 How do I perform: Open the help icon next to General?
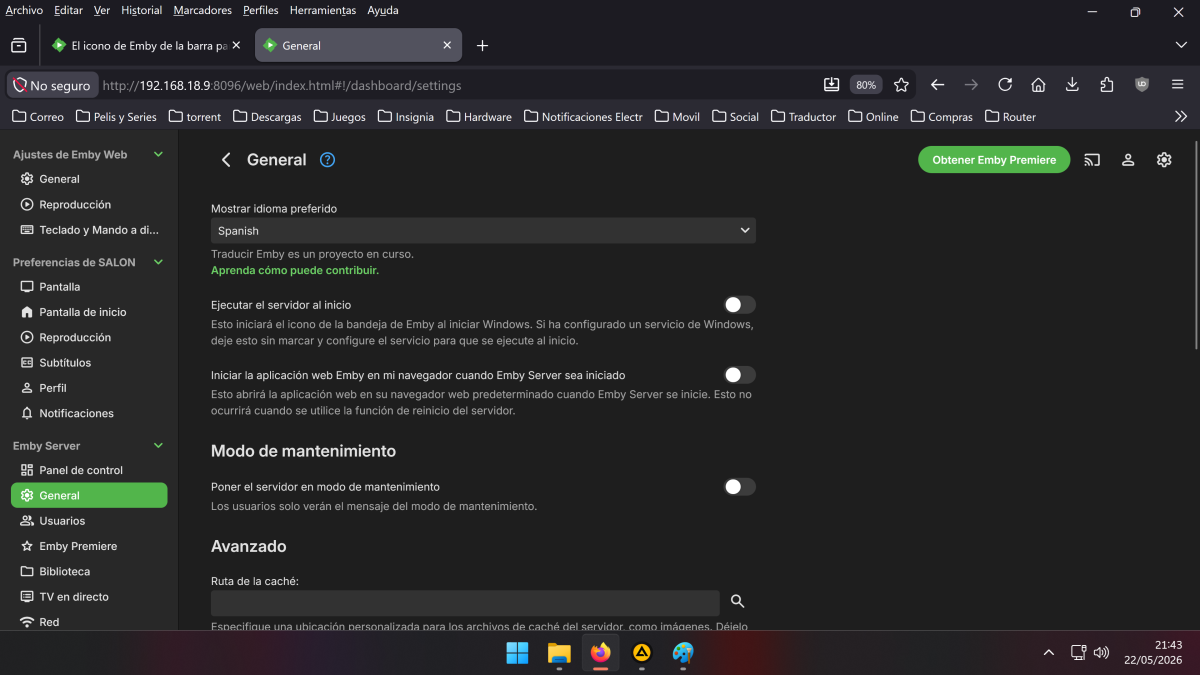(x=327, y=160)
